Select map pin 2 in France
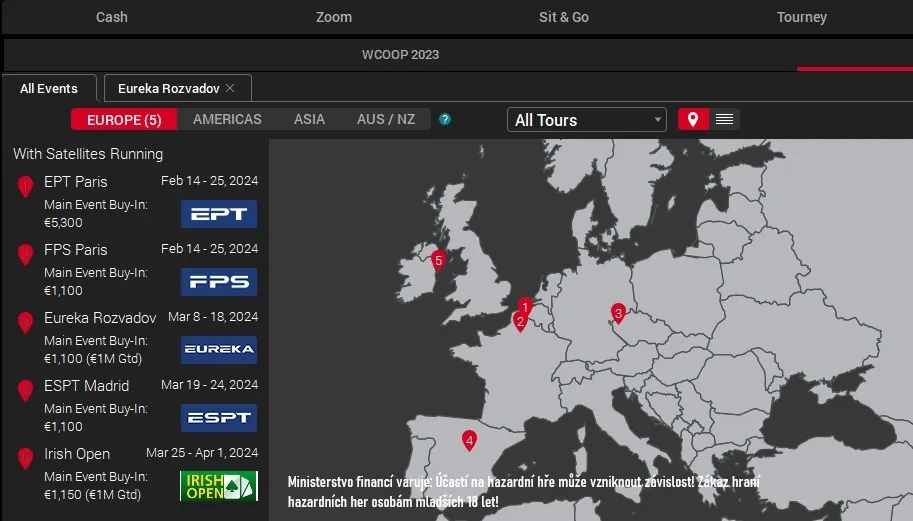Screen dimensions: 913x521 (x=520, y=322)
